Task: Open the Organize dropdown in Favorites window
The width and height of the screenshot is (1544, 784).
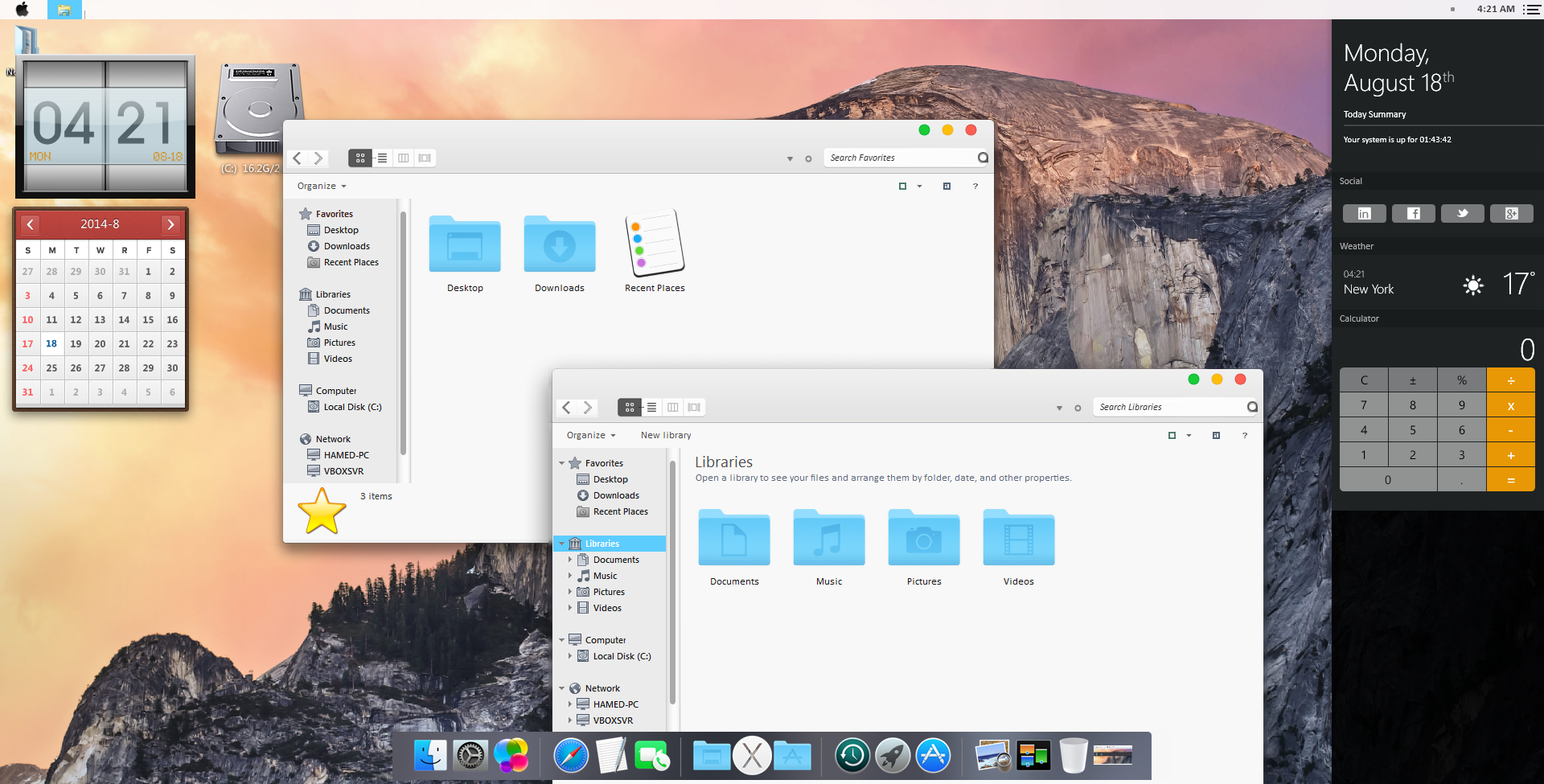Action: click(322, 186)
